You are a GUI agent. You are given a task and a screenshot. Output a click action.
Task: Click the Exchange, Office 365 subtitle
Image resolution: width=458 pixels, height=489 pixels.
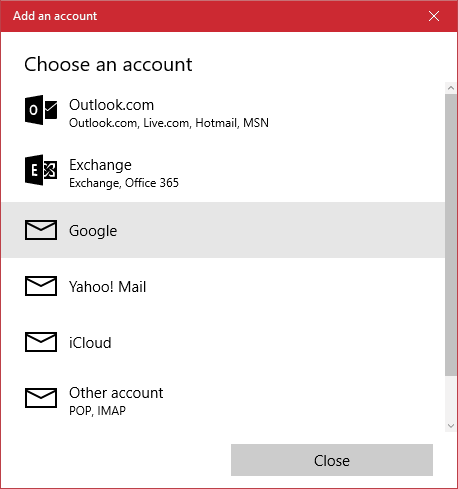click(x=124, y=183)
